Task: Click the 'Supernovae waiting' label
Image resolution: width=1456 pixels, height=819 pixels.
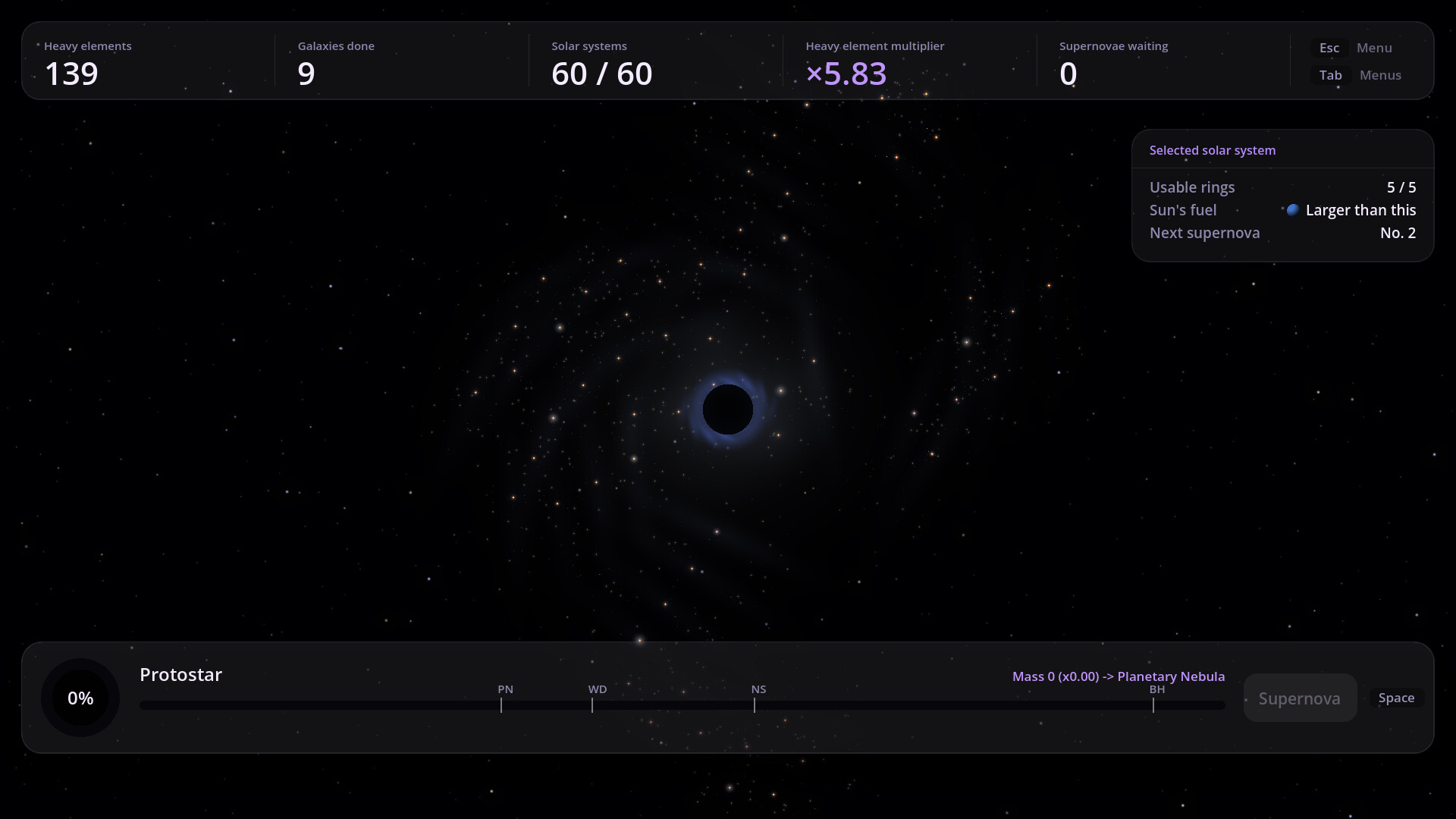Action: click(x=1114, y=46)
